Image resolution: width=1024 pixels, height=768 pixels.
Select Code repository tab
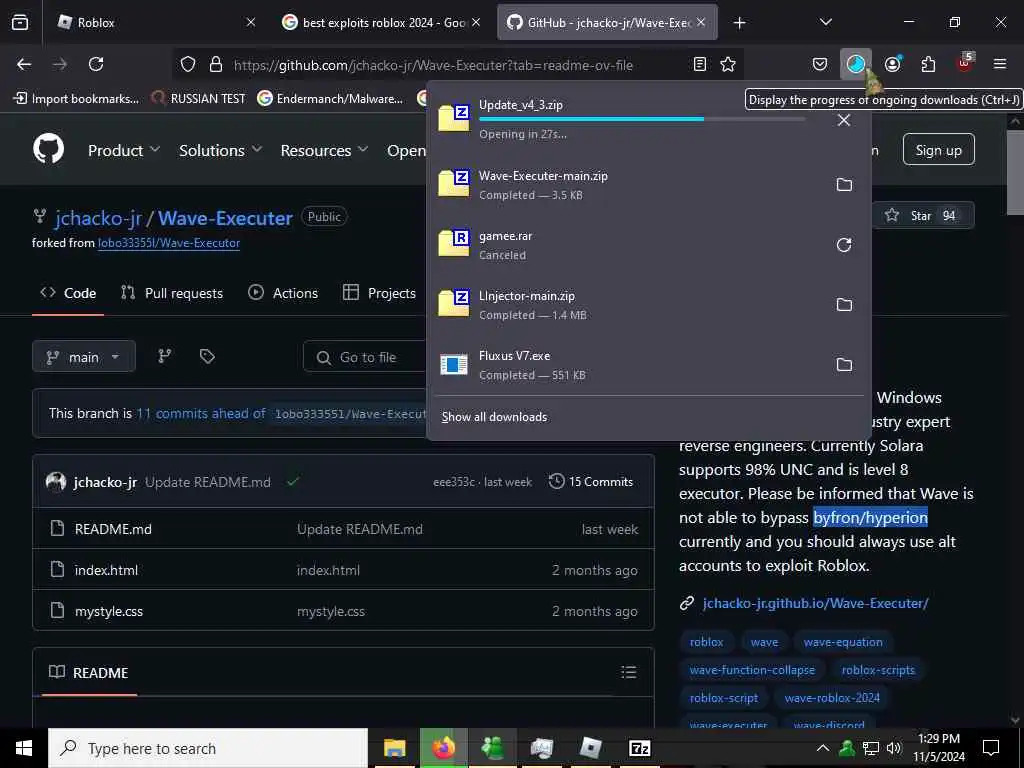point(68,293)
